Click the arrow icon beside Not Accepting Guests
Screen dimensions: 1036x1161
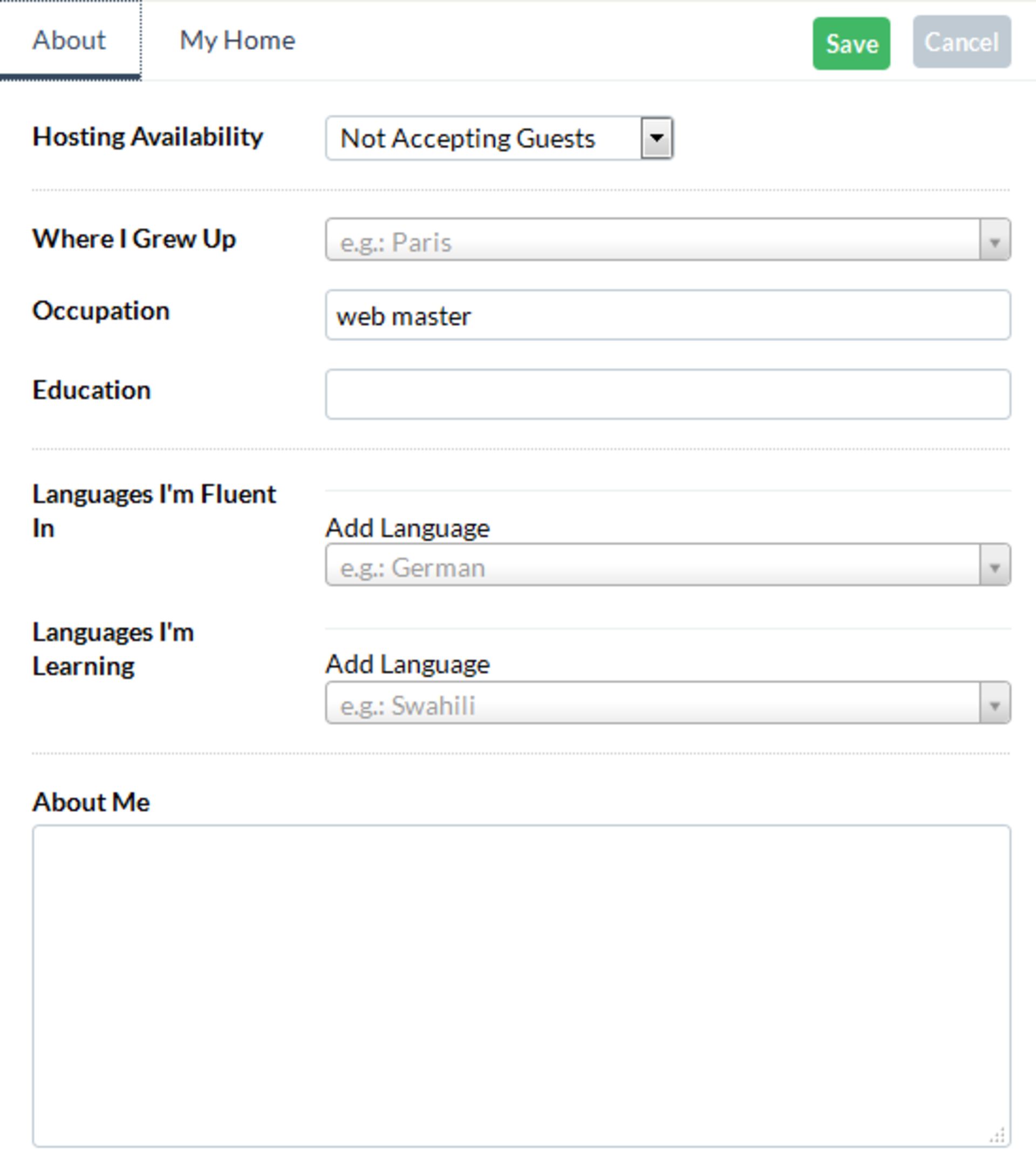[x=657, y=138]
